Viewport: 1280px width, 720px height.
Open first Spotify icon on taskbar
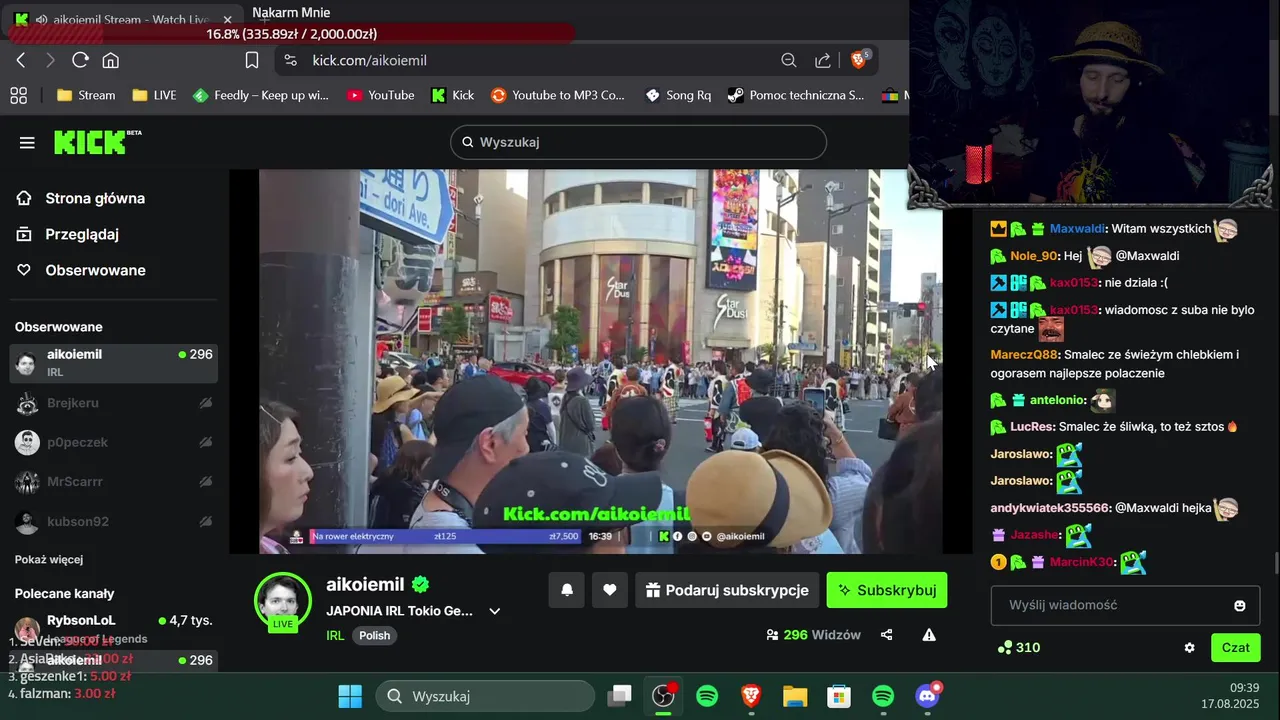point(707,696)
